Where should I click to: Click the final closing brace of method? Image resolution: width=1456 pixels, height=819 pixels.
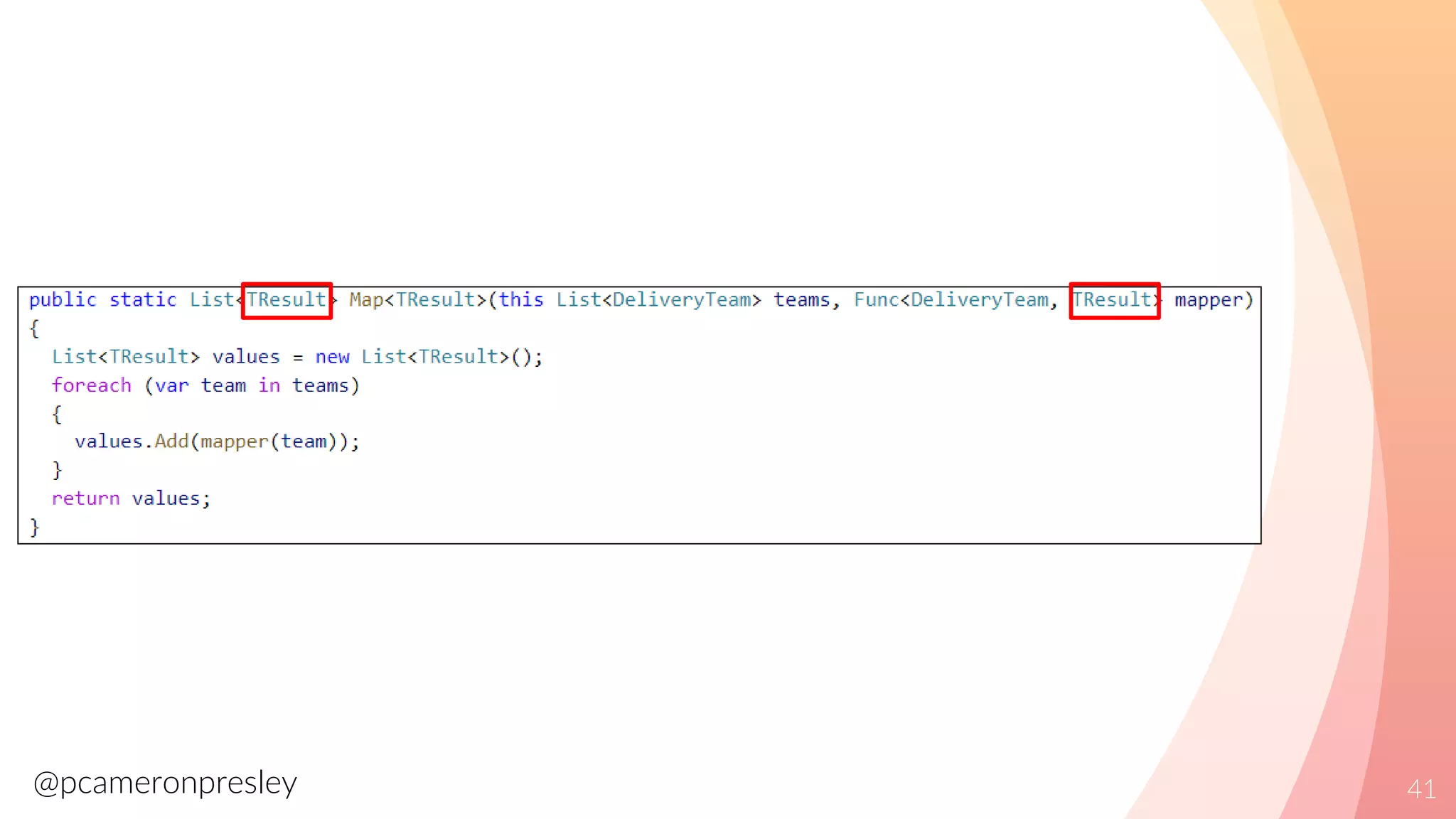(x=34, y=527)
